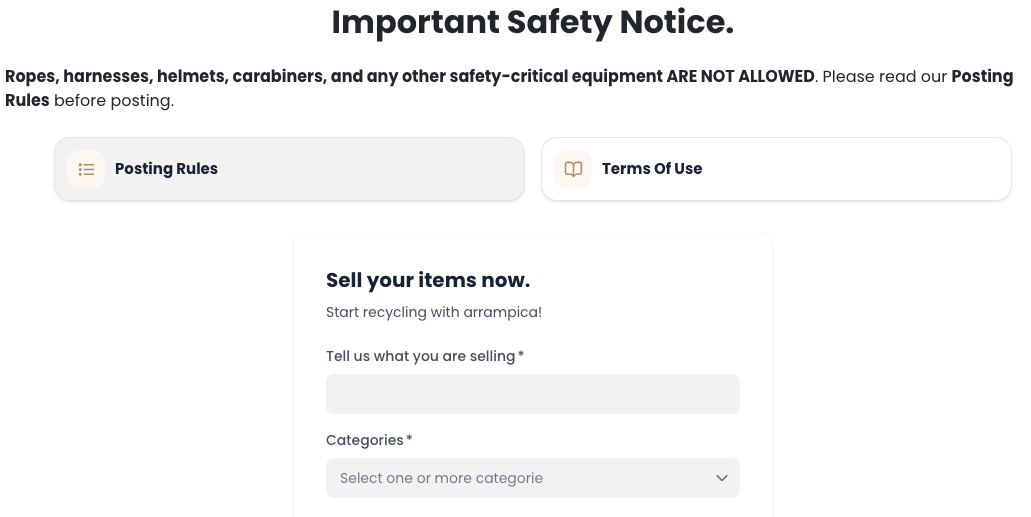Viewport: 1031px width, 517px height.
Task: Focus the 'what you are selling' text field
Action: 532,394
